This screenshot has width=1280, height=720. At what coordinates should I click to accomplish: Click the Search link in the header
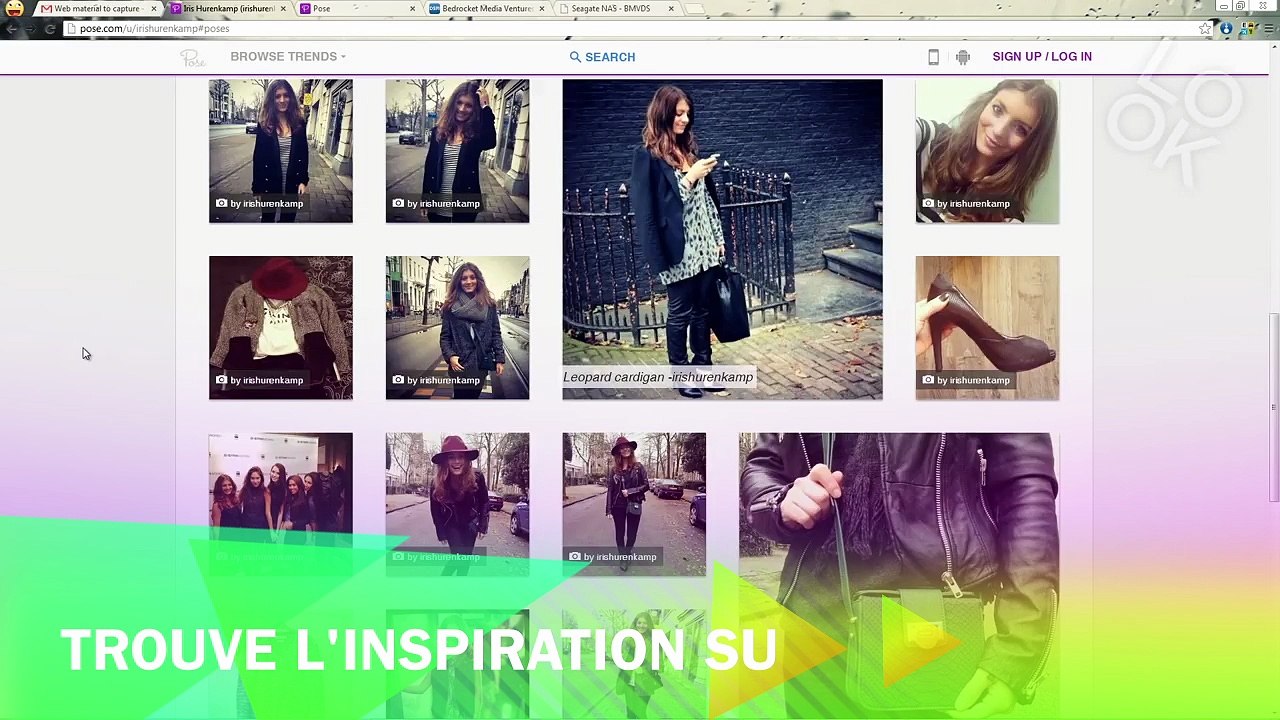pyautogui.click(x=602, y=57)
